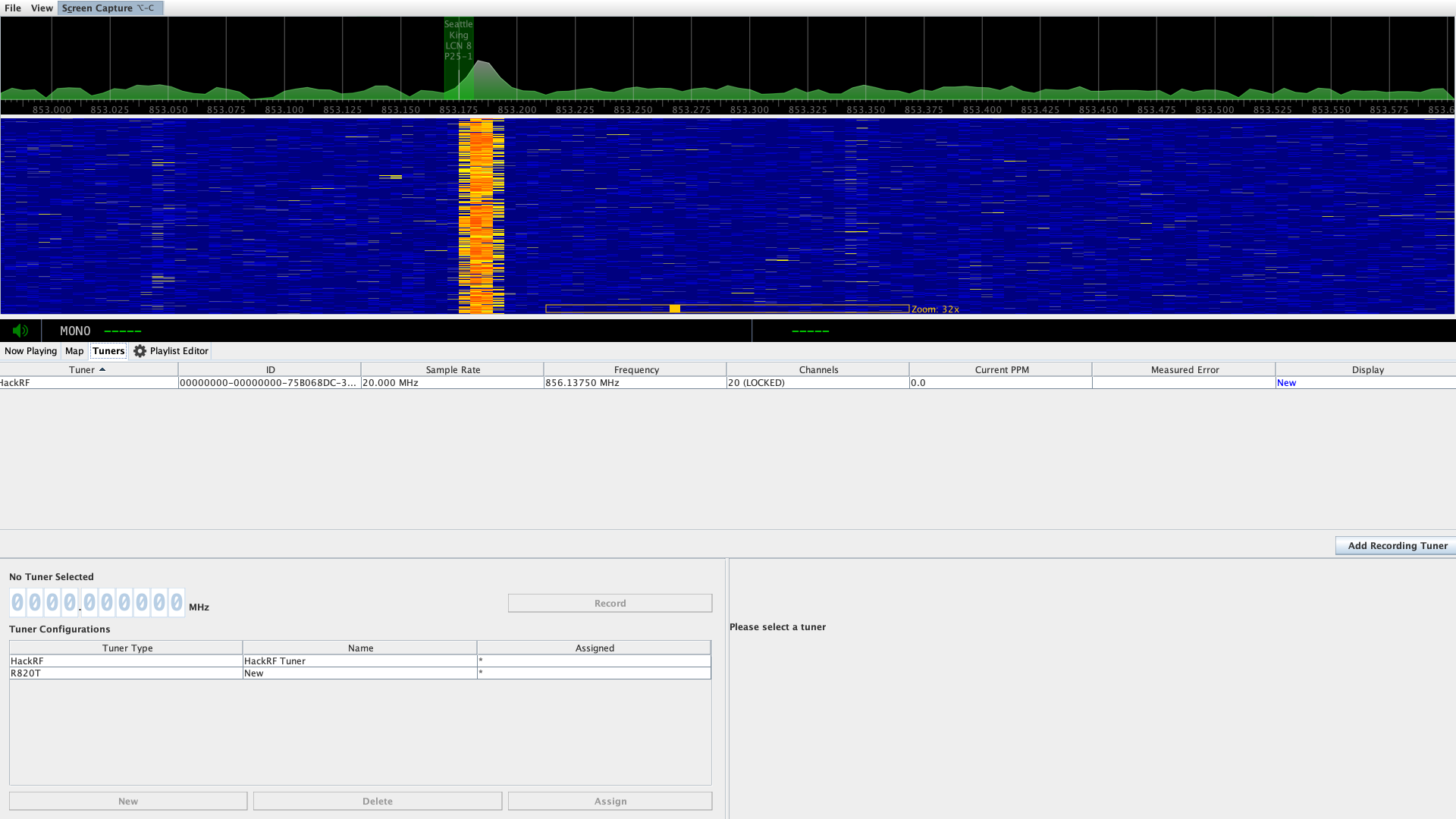The image size is (1456, 819).
Task: Click the Add Recording Tuner button
Action: (x=1395, y=545)
